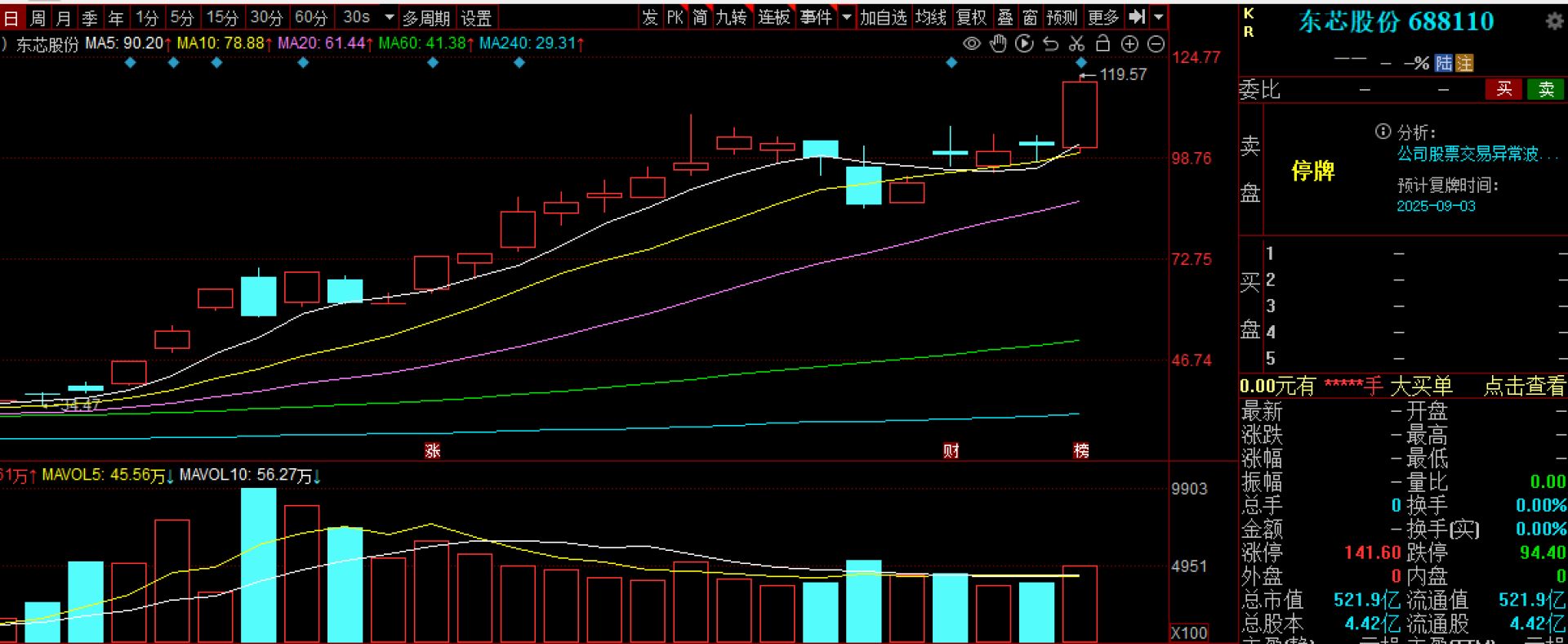The height and width of the screenshot is (644, 1568).
Task: Open the dropdown arrow next to 事件
Action: 847,17
